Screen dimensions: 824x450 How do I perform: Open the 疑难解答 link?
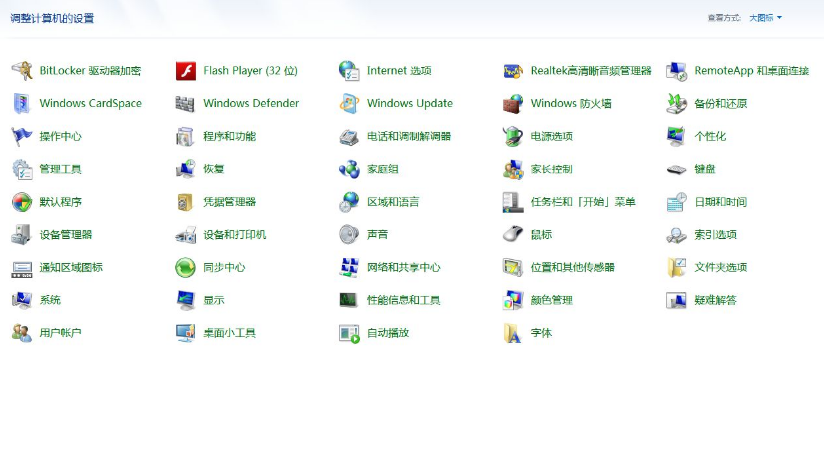point(715,300)
